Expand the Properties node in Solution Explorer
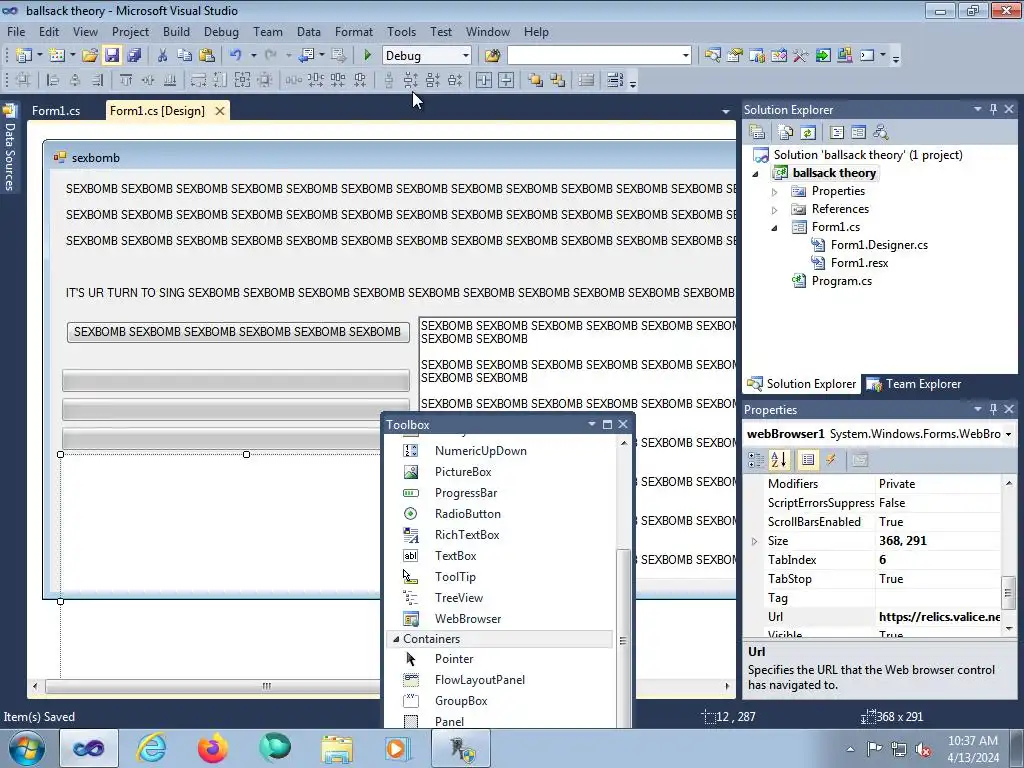 pyautogui.click(x=775, y=192)
